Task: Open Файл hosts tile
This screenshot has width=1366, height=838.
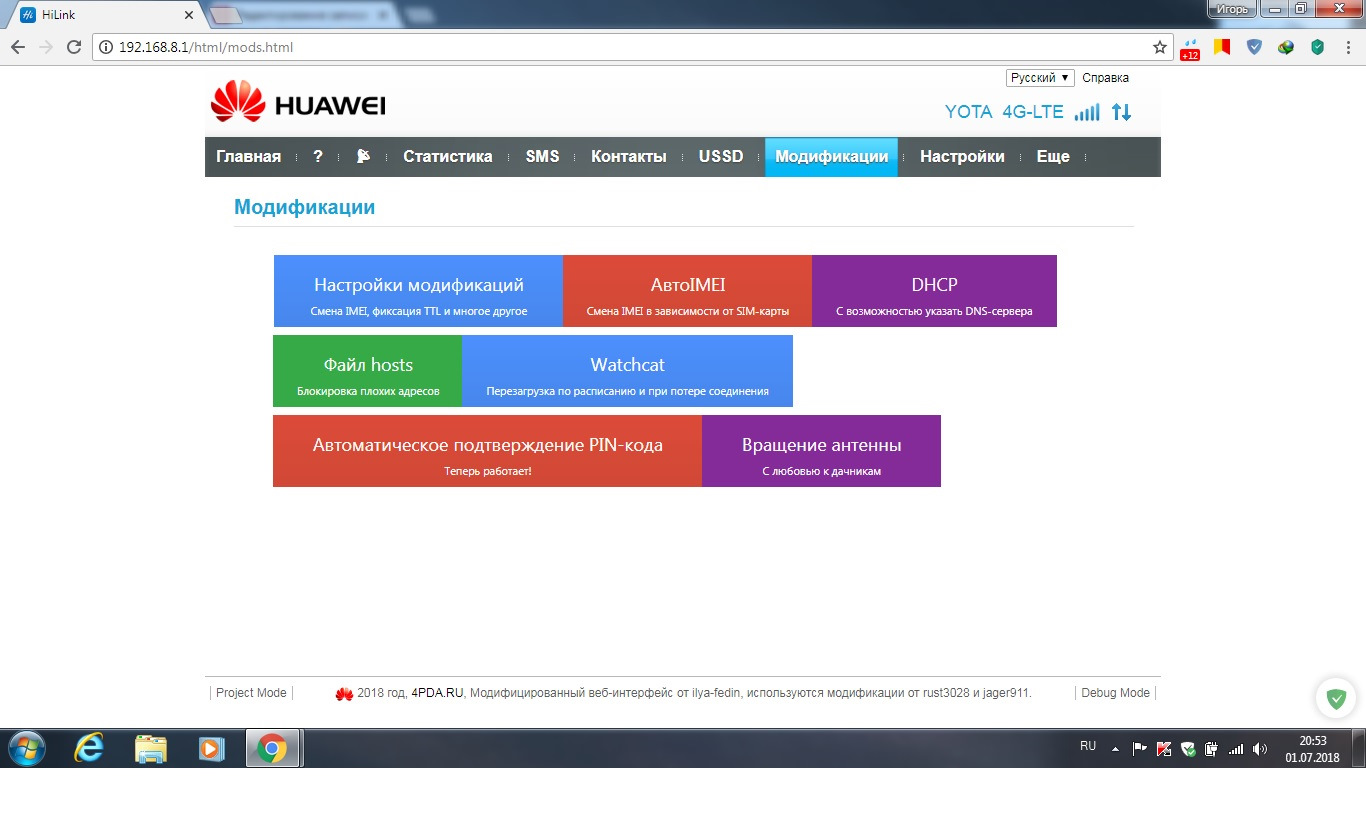Action: (x=368, y=371)
